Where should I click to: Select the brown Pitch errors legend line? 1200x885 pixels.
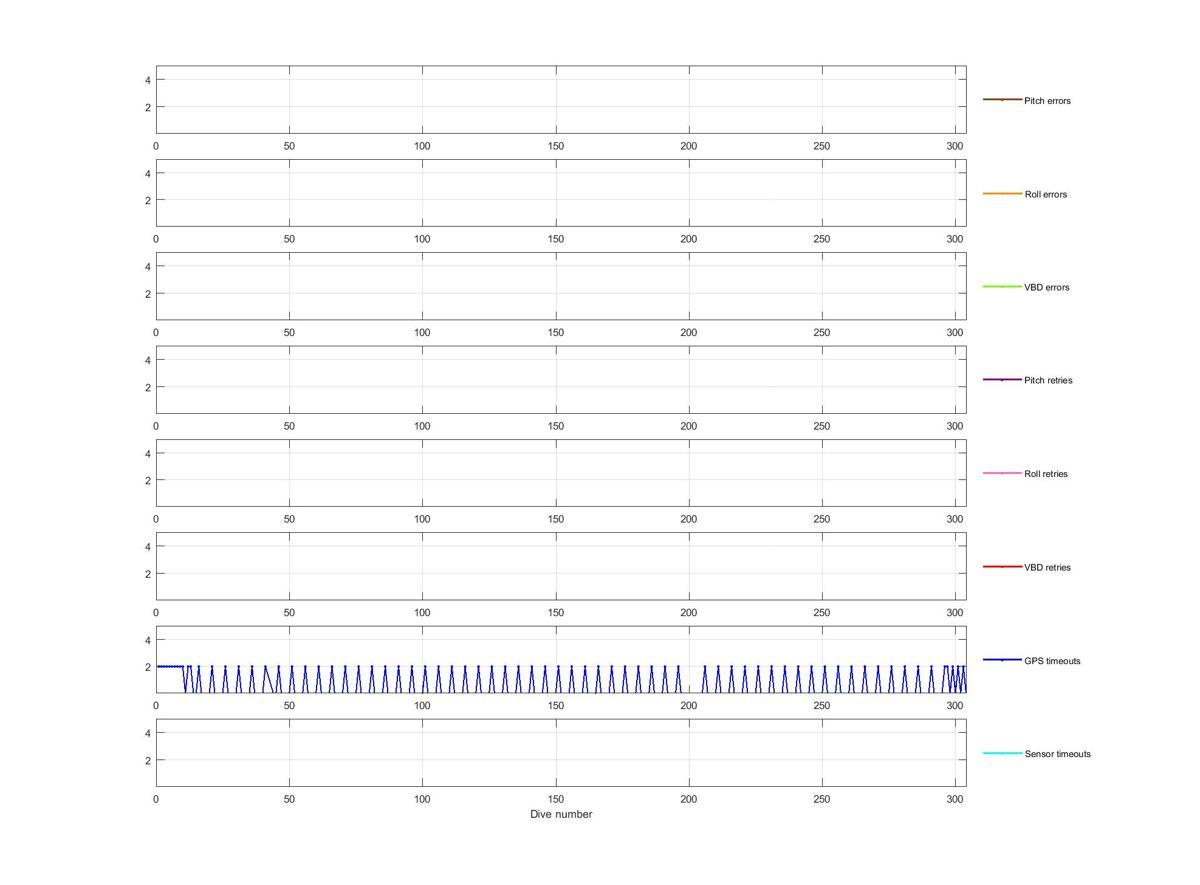[1002, 100]
